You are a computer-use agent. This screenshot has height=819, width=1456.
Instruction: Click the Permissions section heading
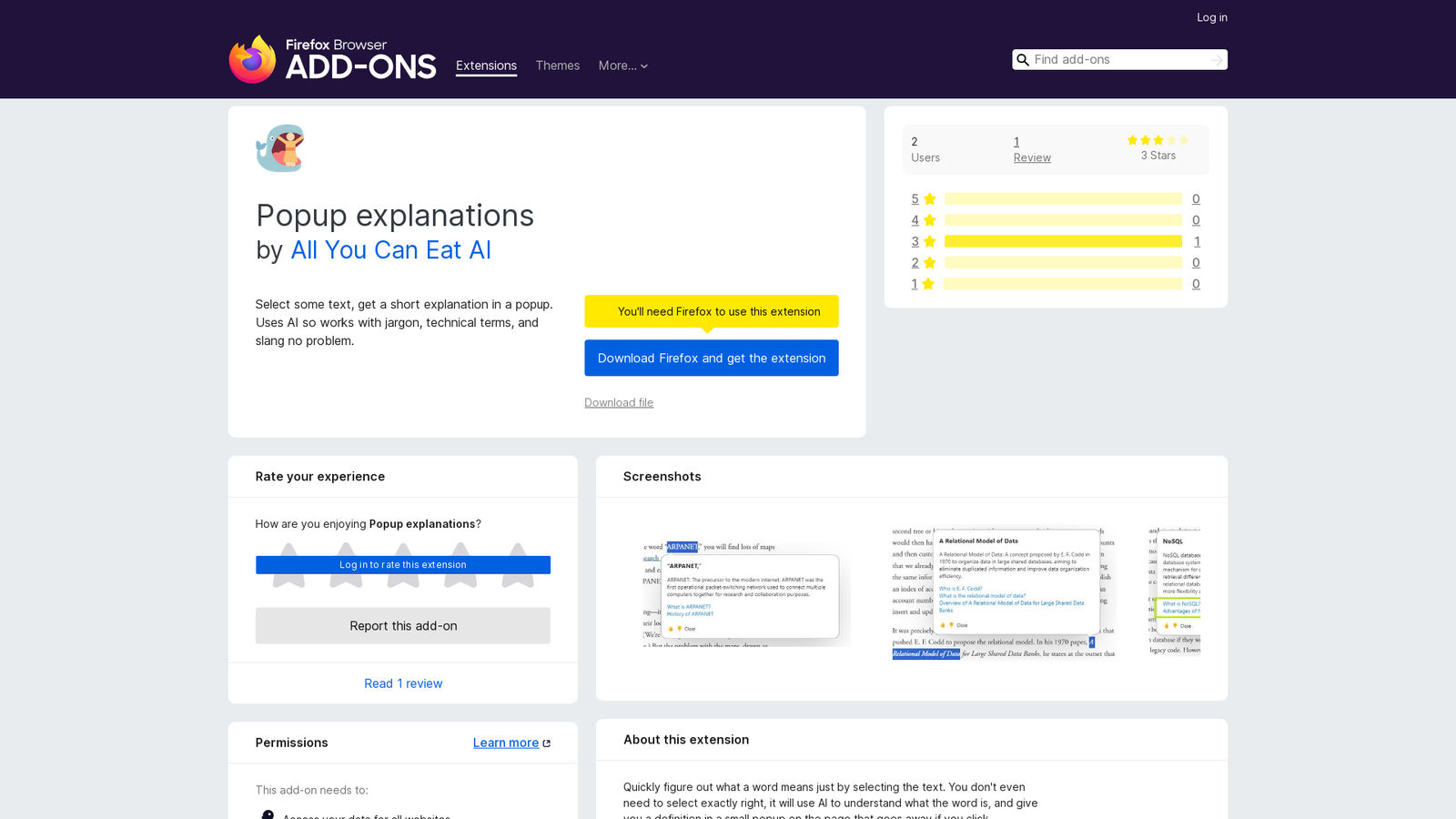point(292,743)
